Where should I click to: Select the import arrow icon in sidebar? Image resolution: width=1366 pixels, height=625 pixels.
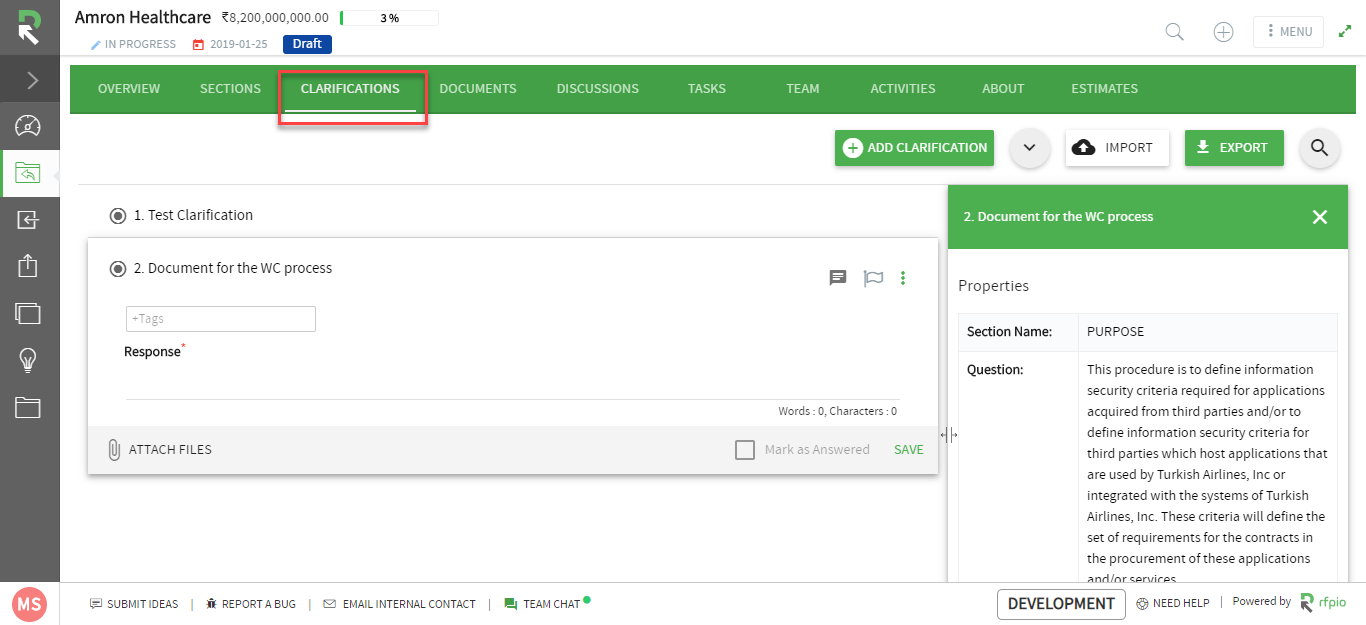28,220
